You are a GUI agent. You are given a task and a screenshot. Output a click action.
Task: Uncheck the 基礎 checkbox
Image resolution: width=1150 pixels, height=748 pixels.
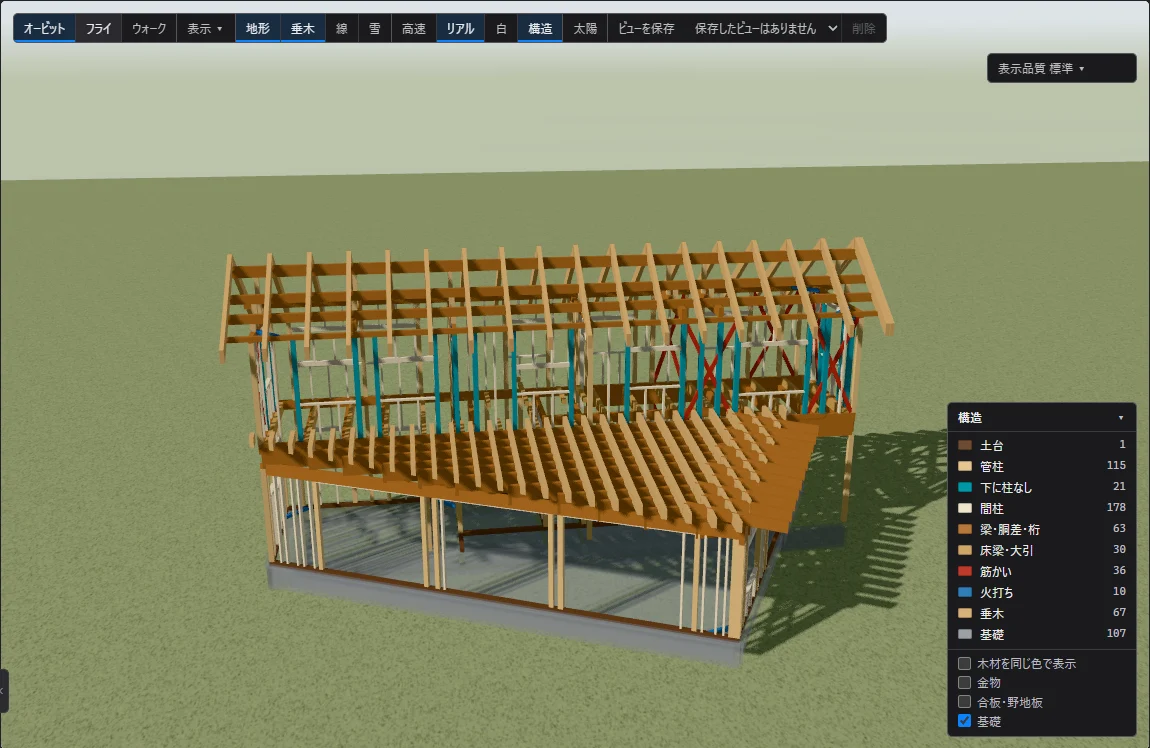point(964,721)
